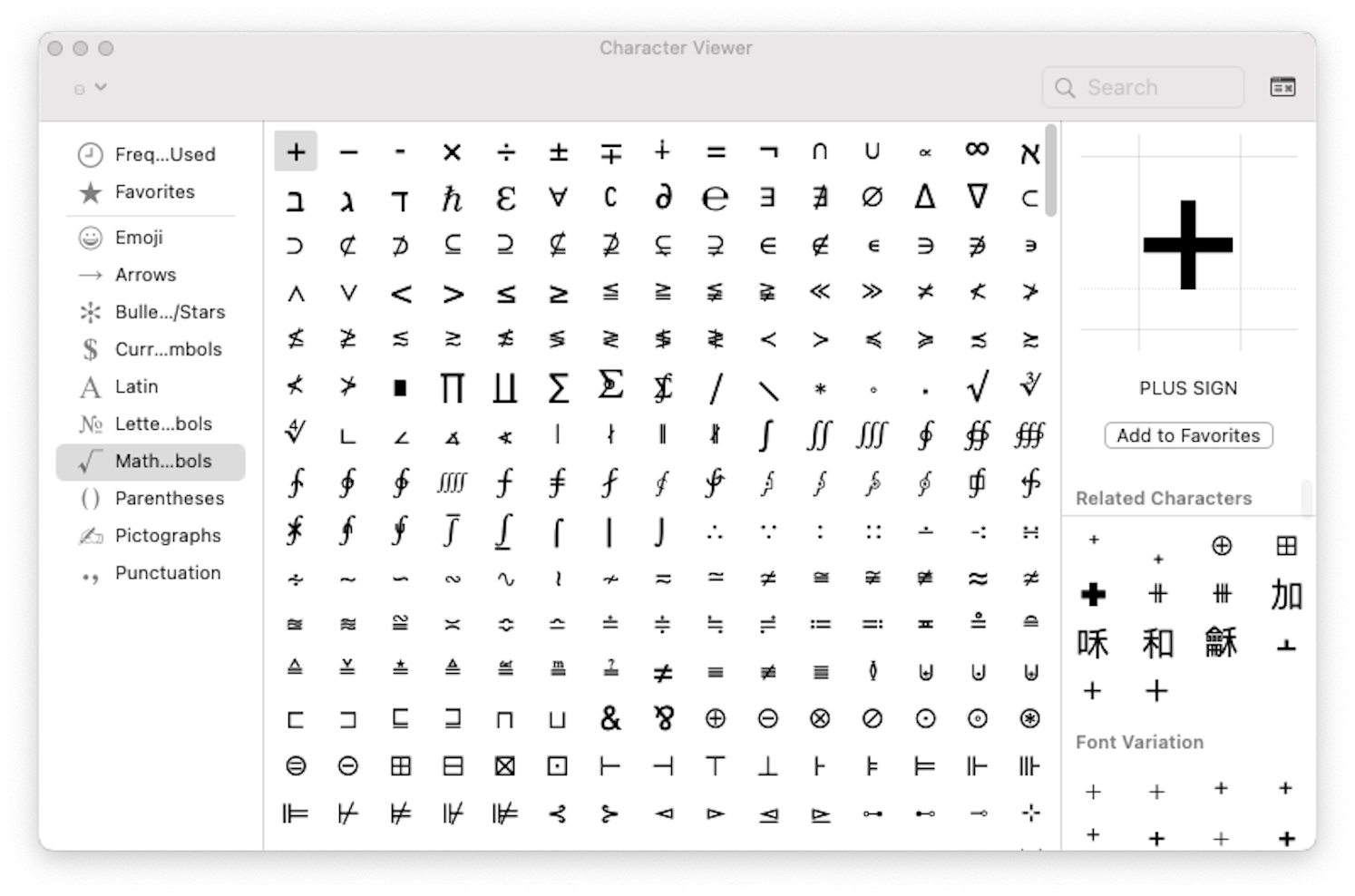The image size is (1355, 896).
Task: Select the Punctuation category
Action: click(x=167, y=572)
